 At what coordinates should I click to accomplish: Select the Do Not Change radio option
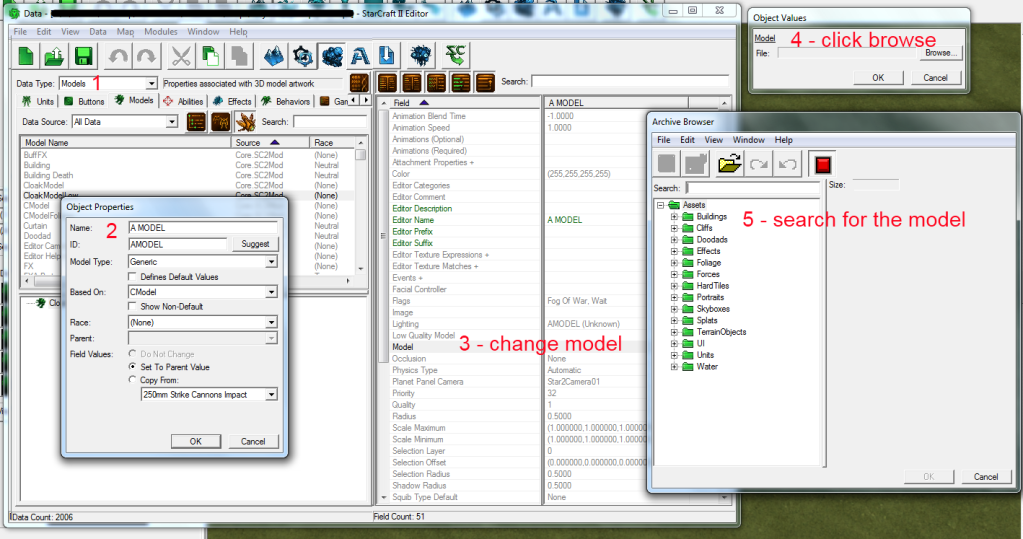[x=132, y=354]
